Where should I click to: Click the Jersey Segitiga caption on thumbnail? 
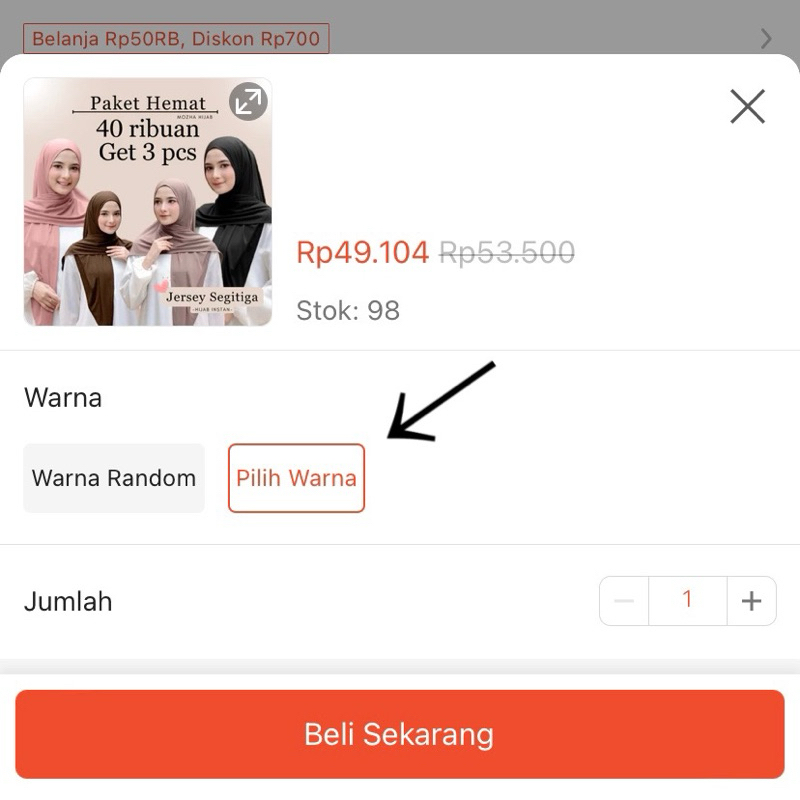(212, 297)
